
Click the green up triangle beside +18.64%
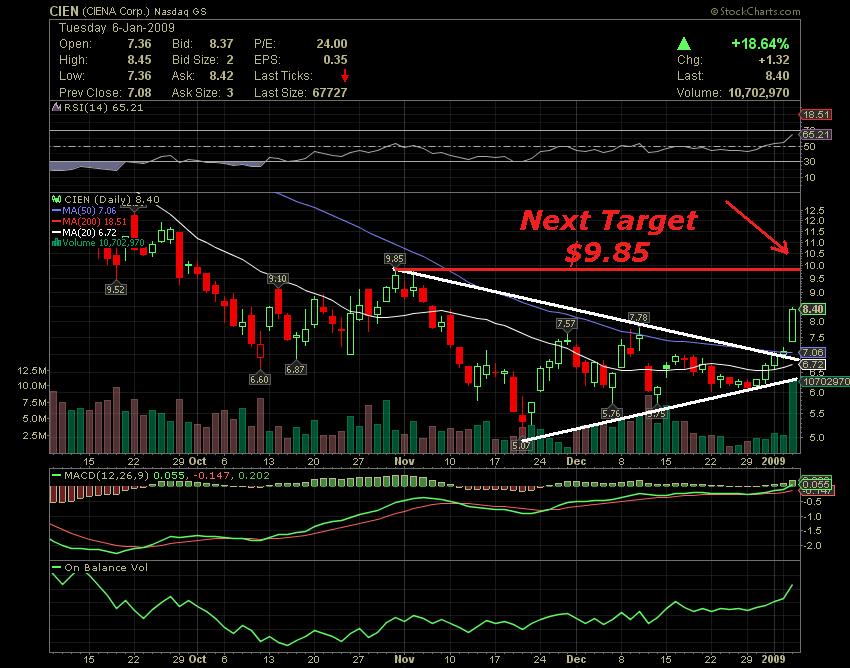pyautogui.click(x=684, y=44)
